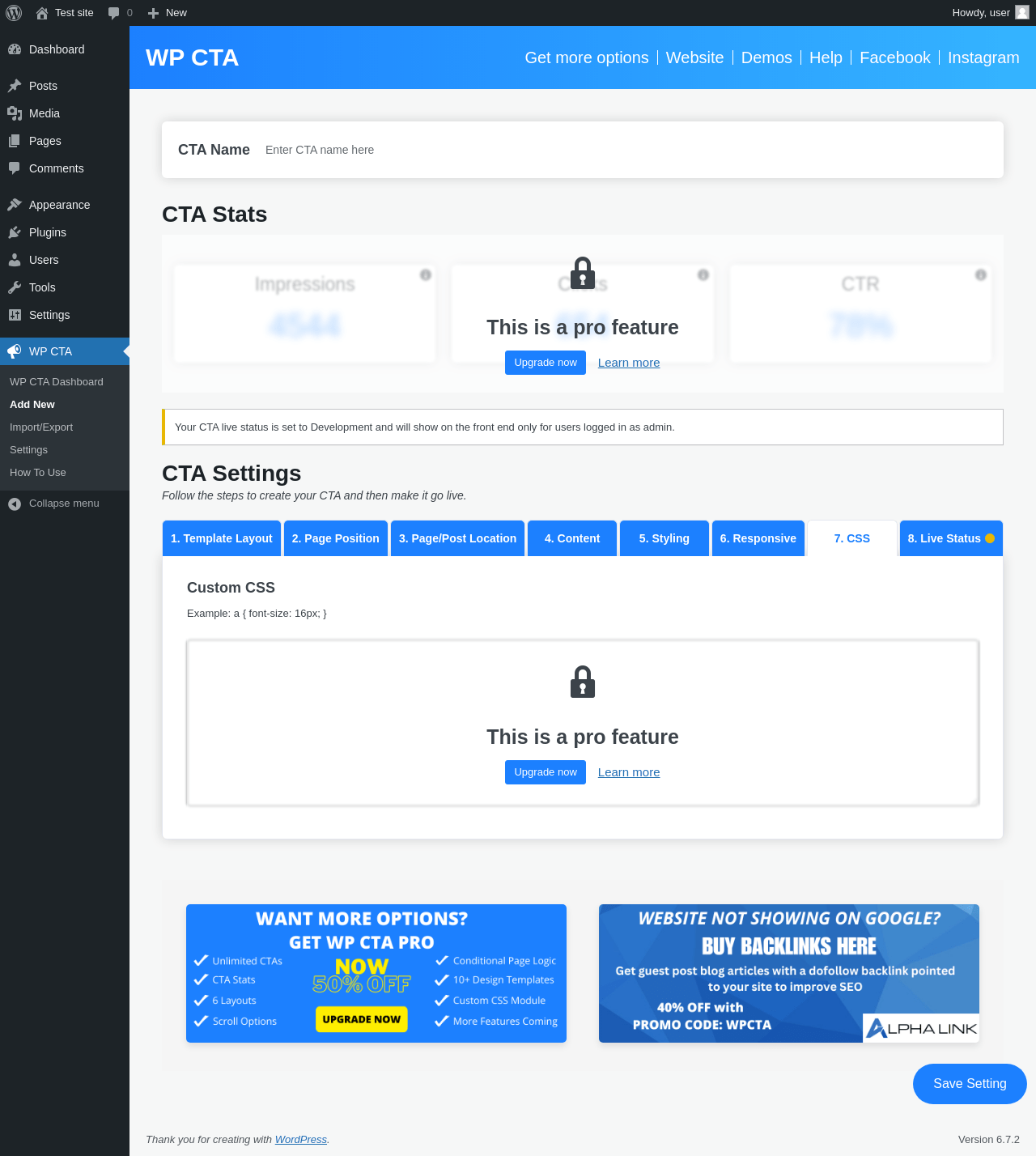Click the Appearance paintbrush icon
This screenshot has height=1156, width=1036.
[15, 205]
